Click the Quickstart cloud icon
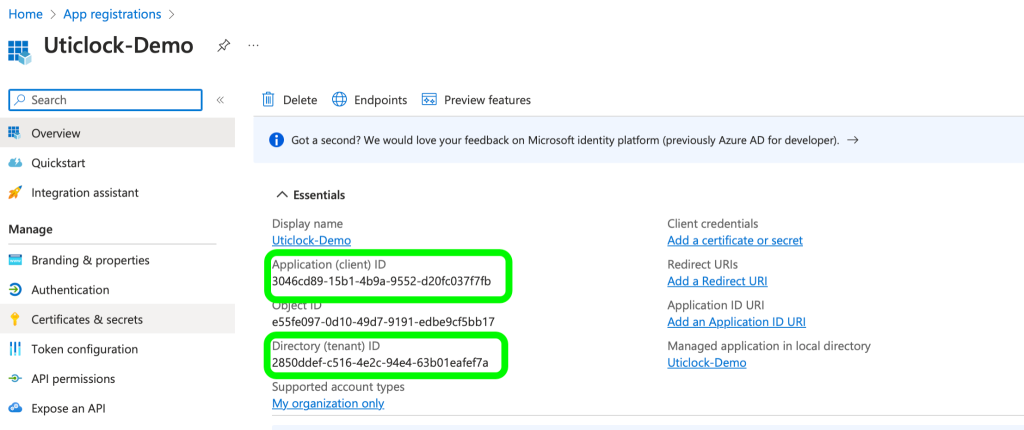The image size is (1024, 430). click(15, 163)
